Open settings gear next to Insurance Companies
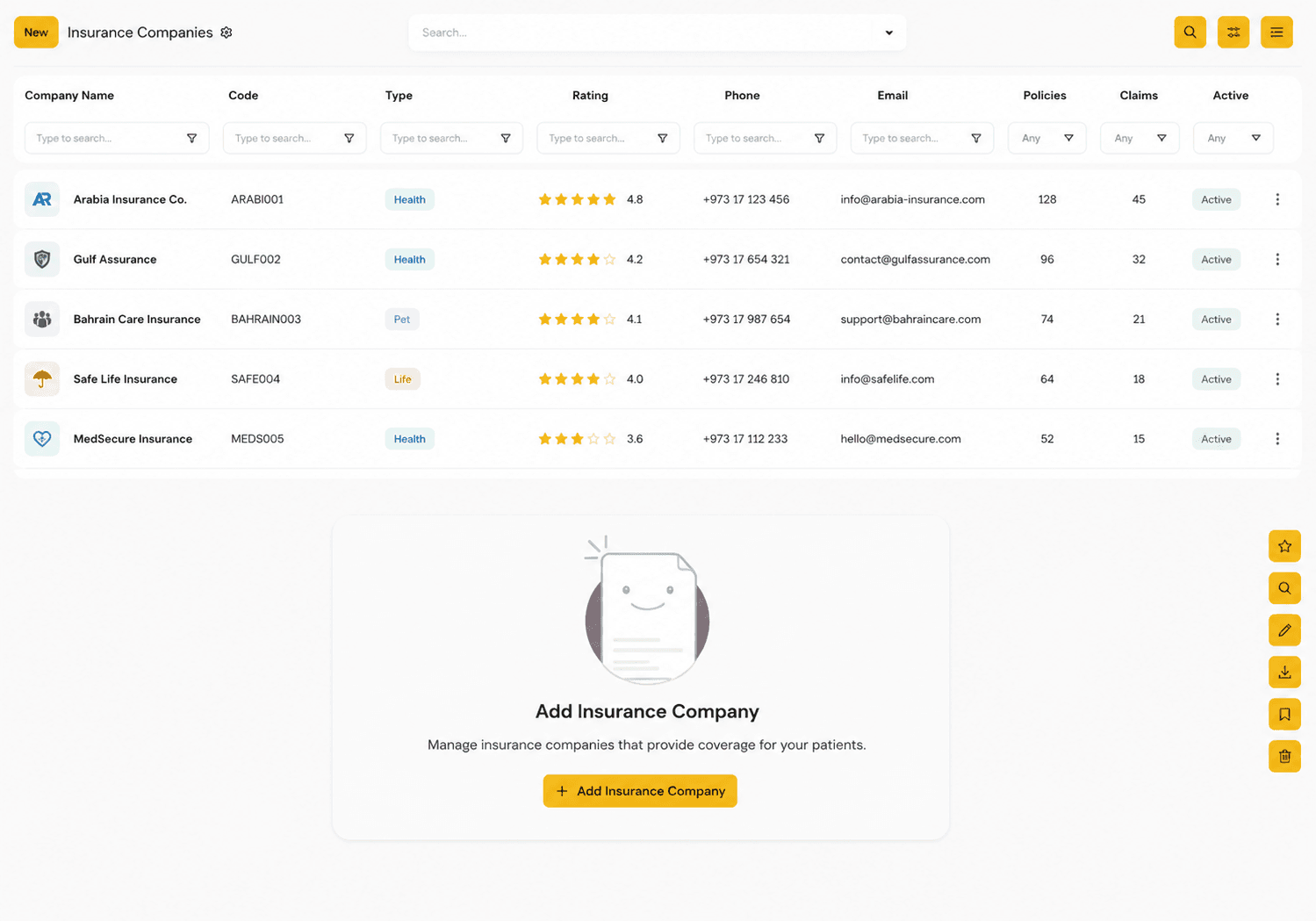Viewport: 1316px width, 921px height. click(x=227, y=32)
